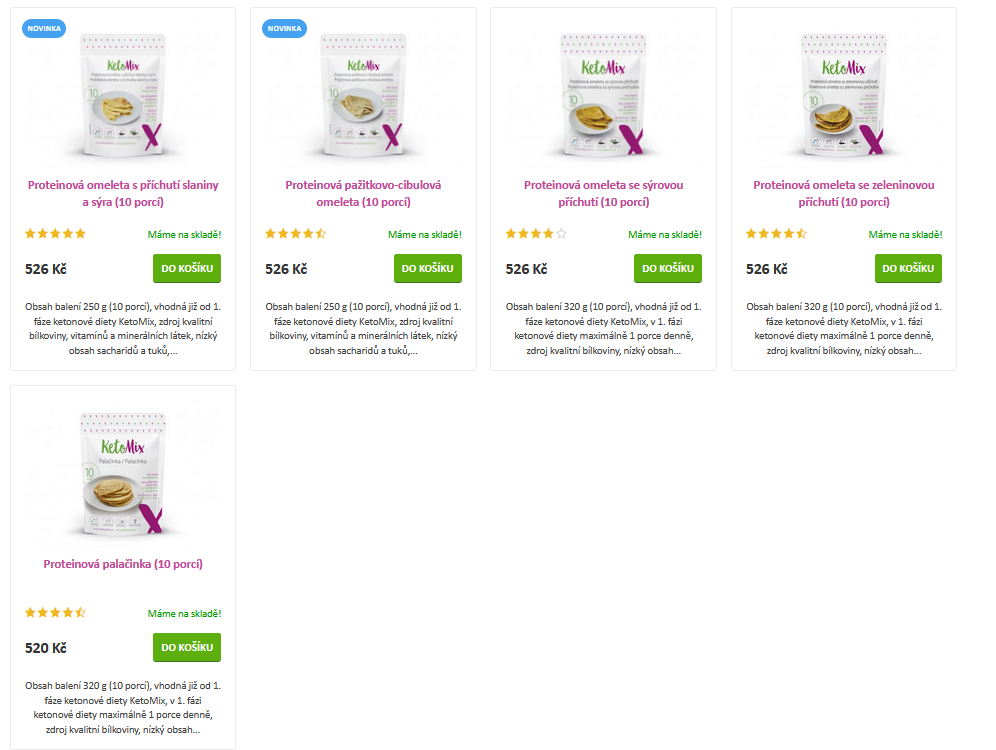Add Proteinová palačinka to cart
This screenshot has height=750, width=996.
tap(187, 647)
